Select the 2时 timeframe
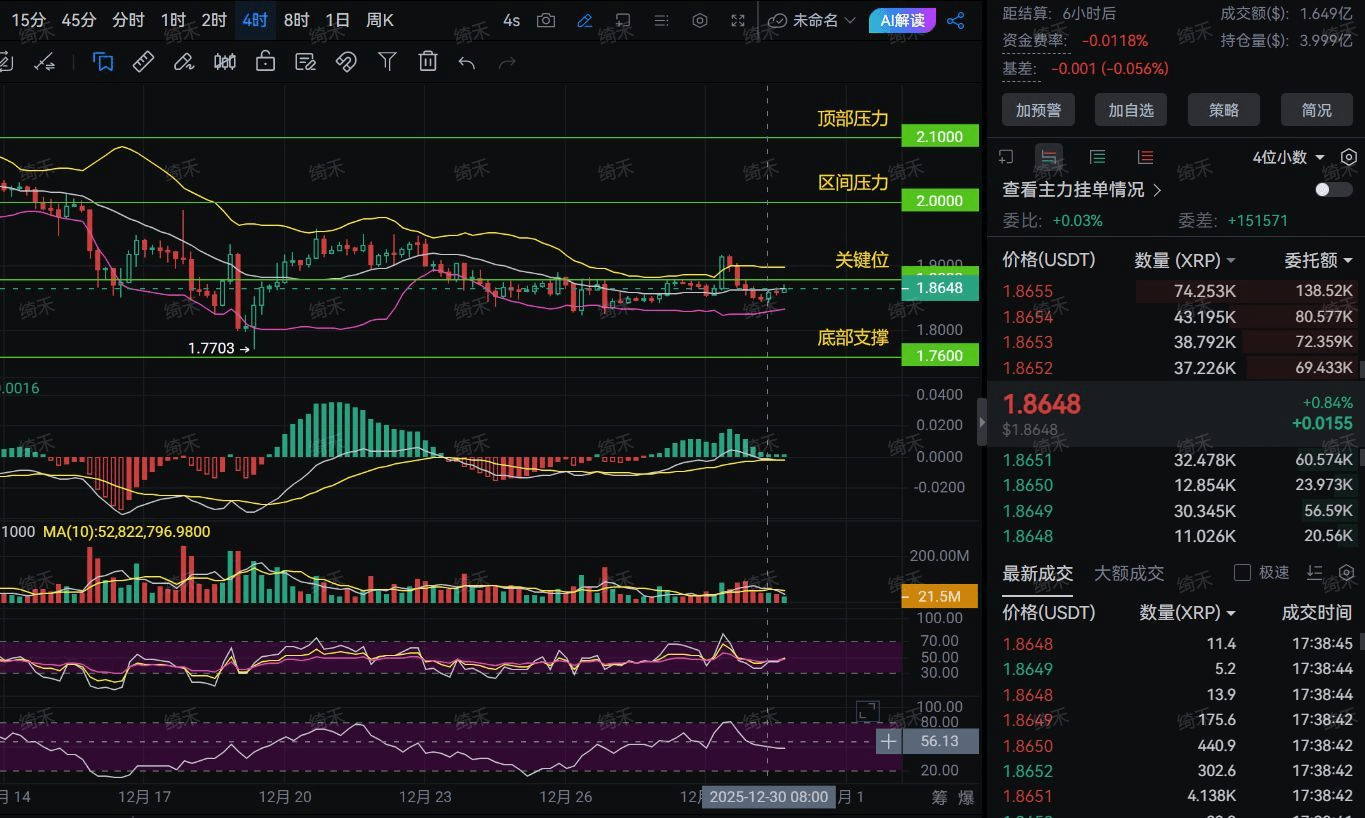 pos(214,20)
